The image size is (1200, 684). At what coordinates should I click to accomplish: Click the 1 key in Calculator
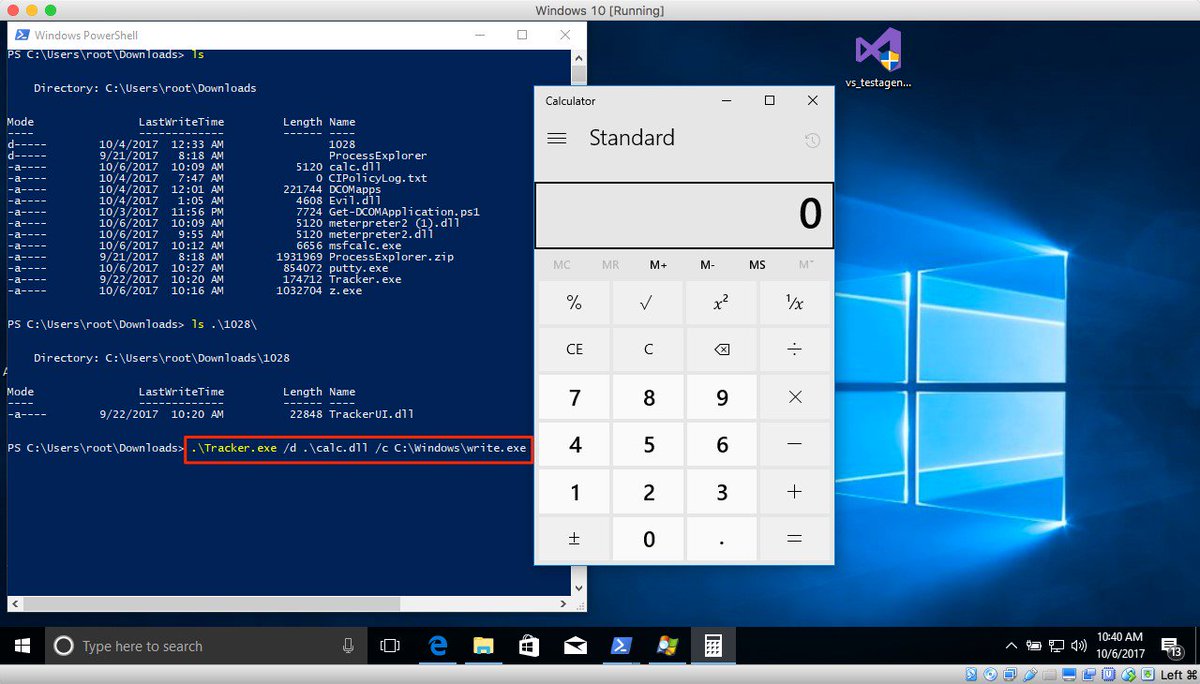tap(575, 492)
